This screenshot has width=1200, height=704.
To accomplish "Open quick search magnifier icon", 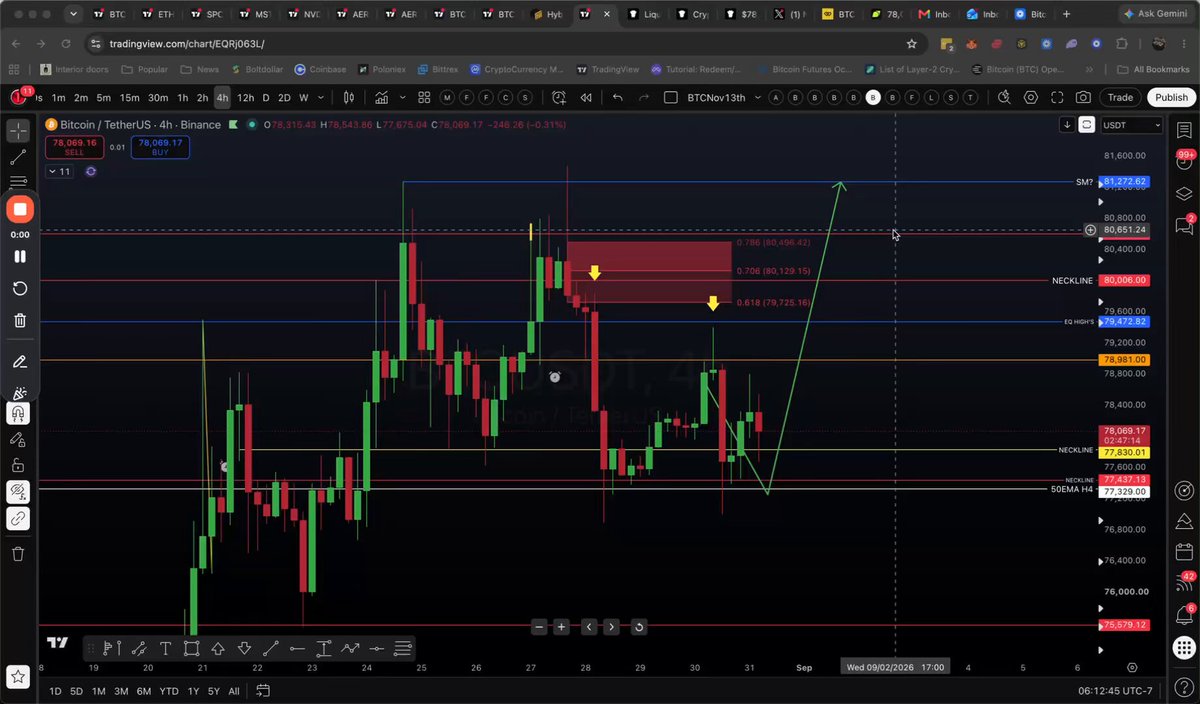I will (1004, 97).
